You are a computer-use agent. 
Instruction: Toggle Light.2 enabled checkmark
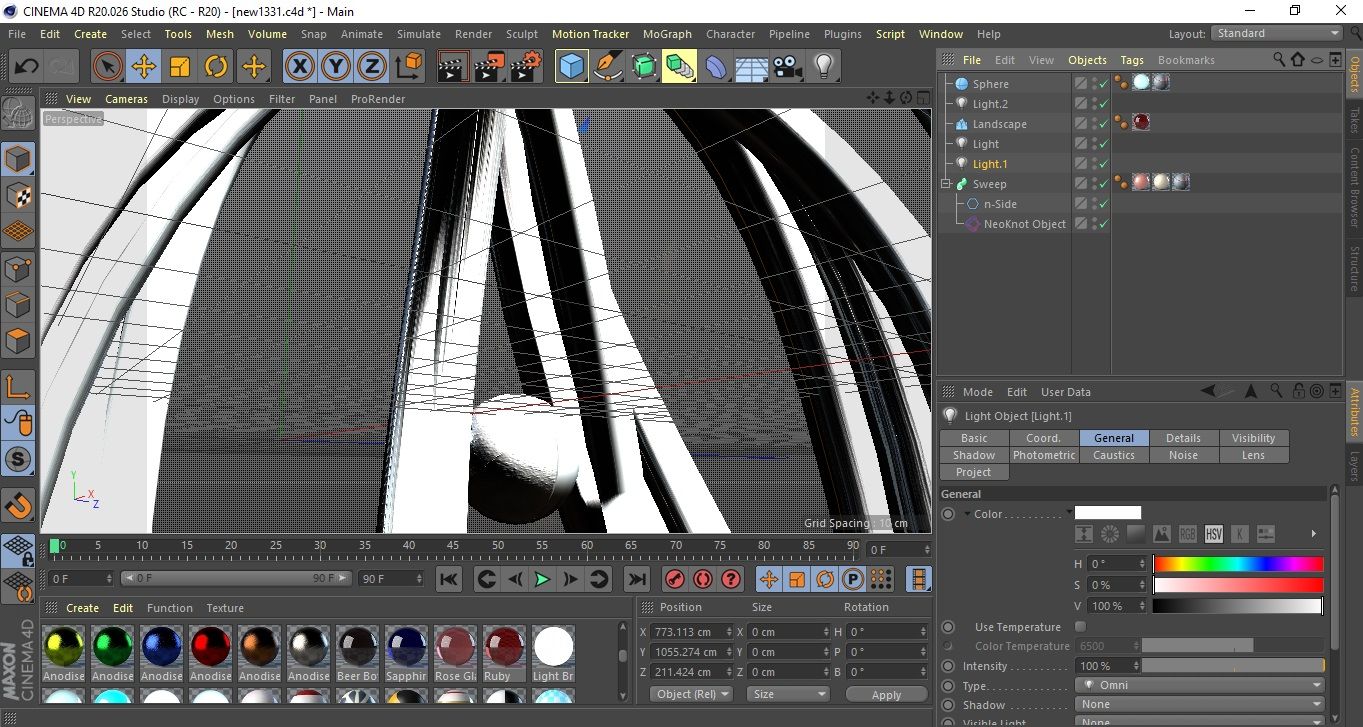(x=1103, y=104)
